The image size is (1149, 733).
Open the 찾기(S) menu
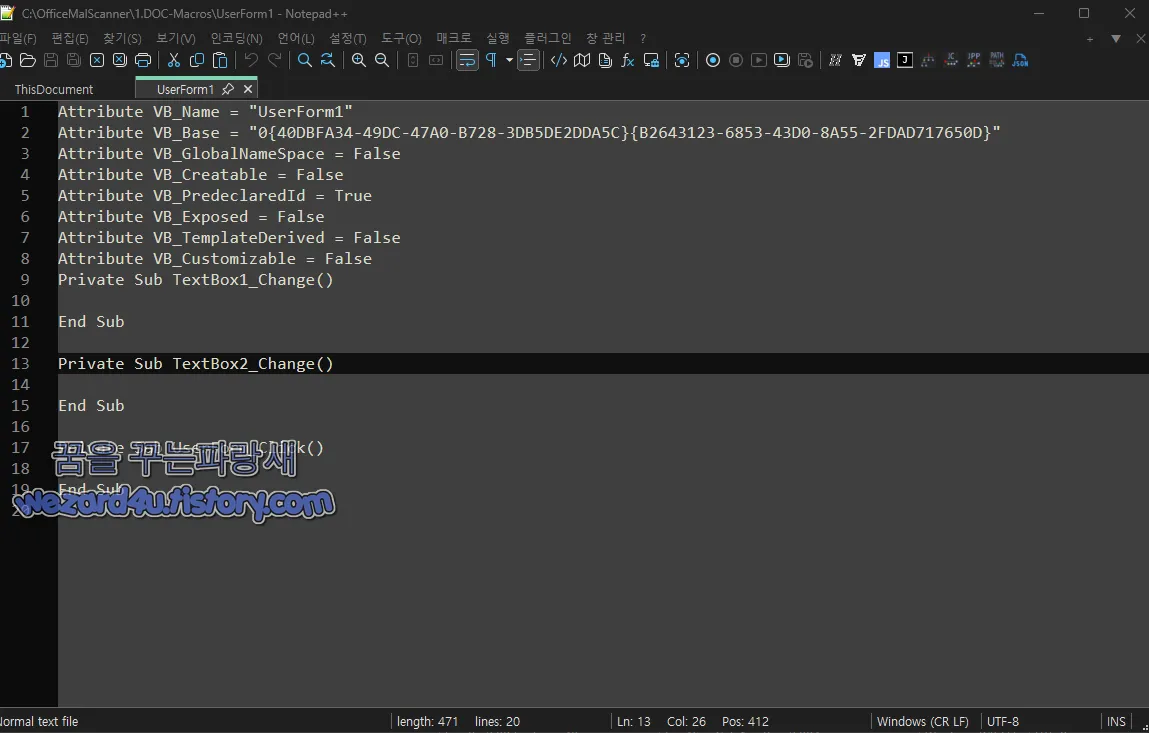tap(122, 38)
